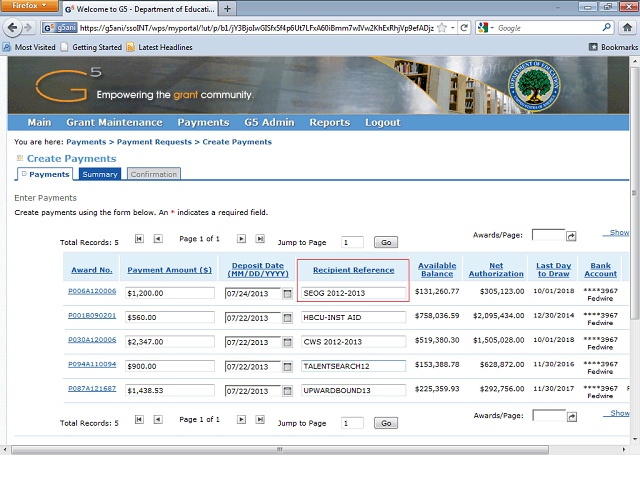Click calendar icon in the P087A121687 row
Image resolution: width=640 pixels, height=480 pixels.
[x=288, y=389]
